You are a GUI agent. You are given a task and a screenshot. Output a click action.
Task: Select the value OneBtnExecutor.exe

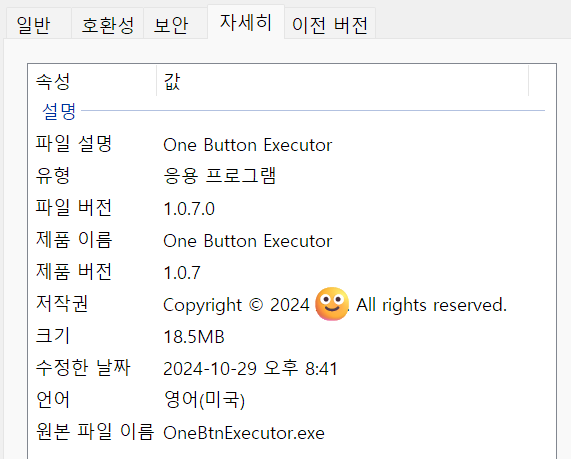pyautogui.click(x=244, y=433)
